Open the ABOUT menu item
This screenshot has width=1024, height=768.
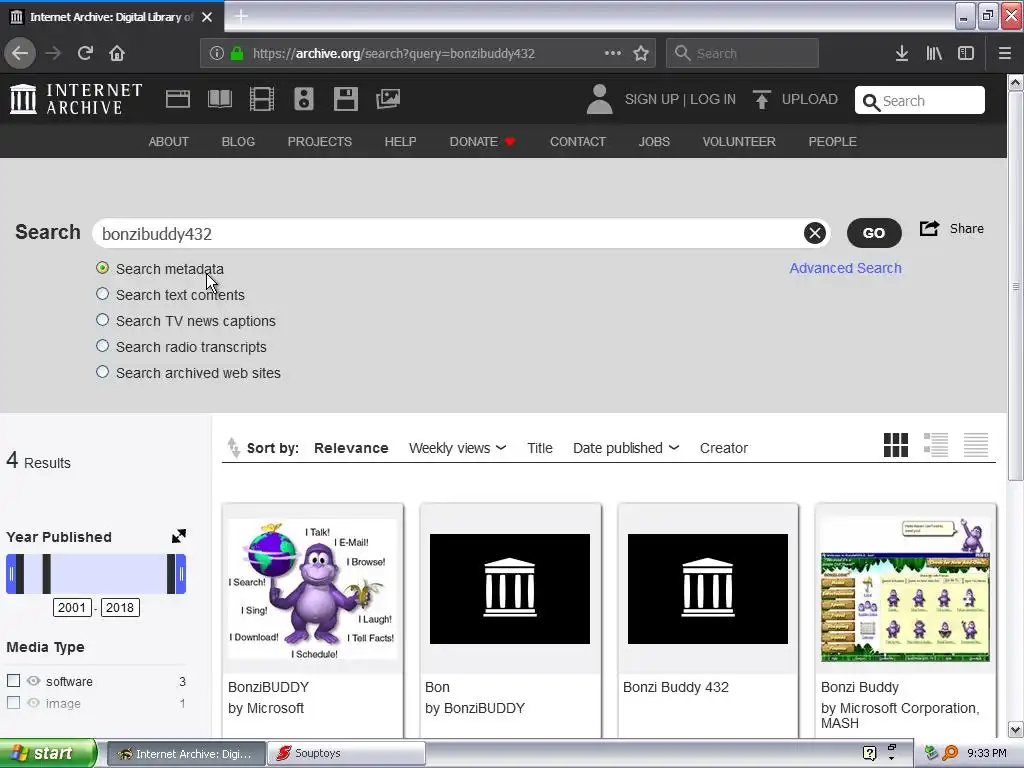coord(168,142)
